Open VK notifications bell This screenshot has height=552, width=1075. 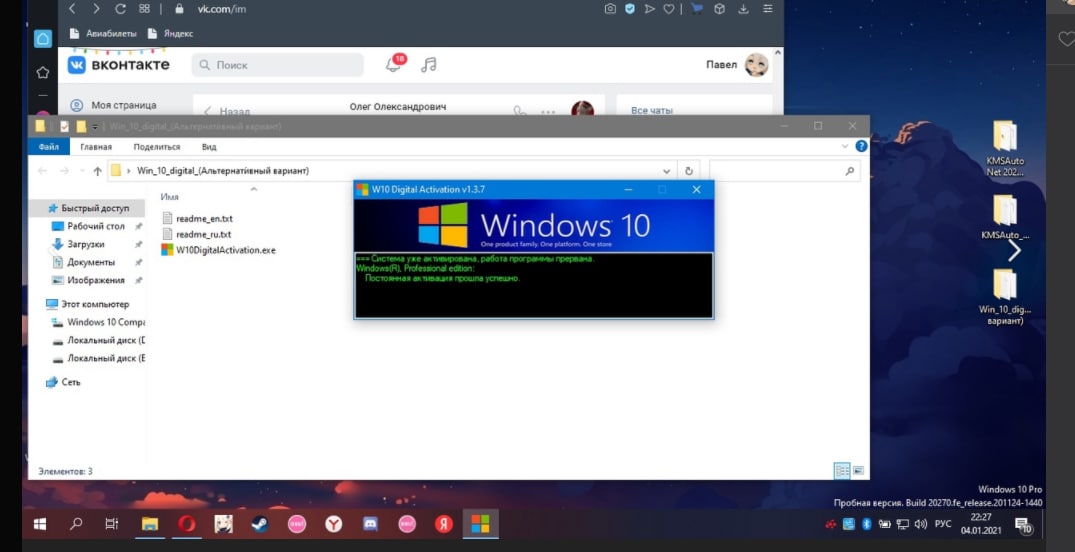394,64
